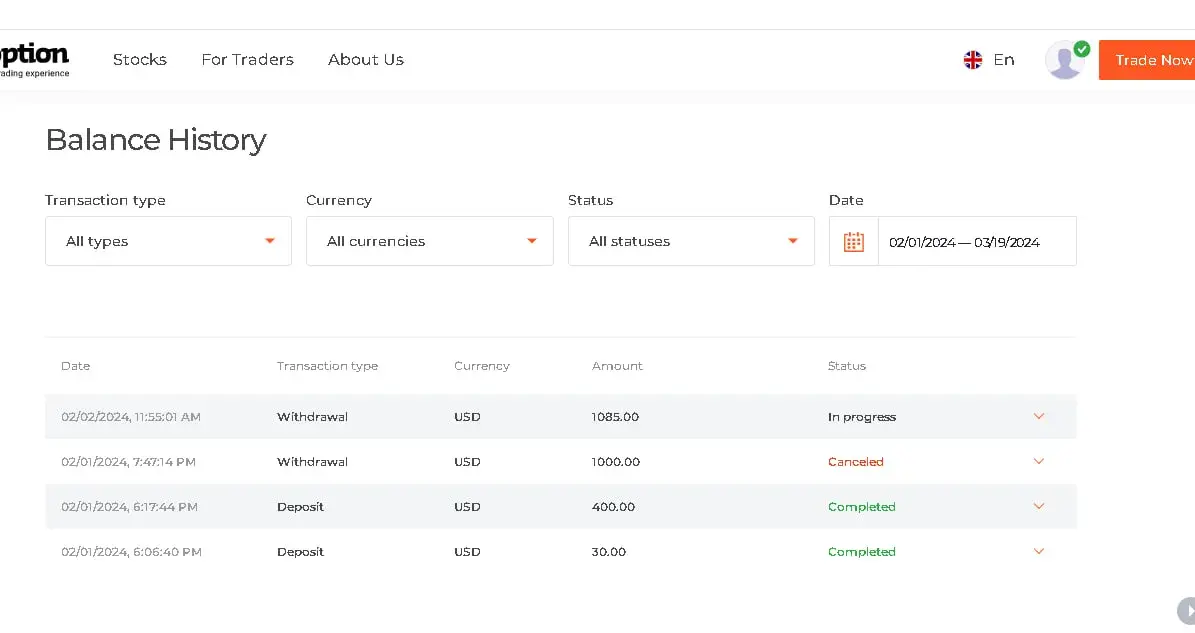Viewport: 1195px width, 633px height.
Task: Expand the 400.00 deposit row details
Action: [1038, 506]
